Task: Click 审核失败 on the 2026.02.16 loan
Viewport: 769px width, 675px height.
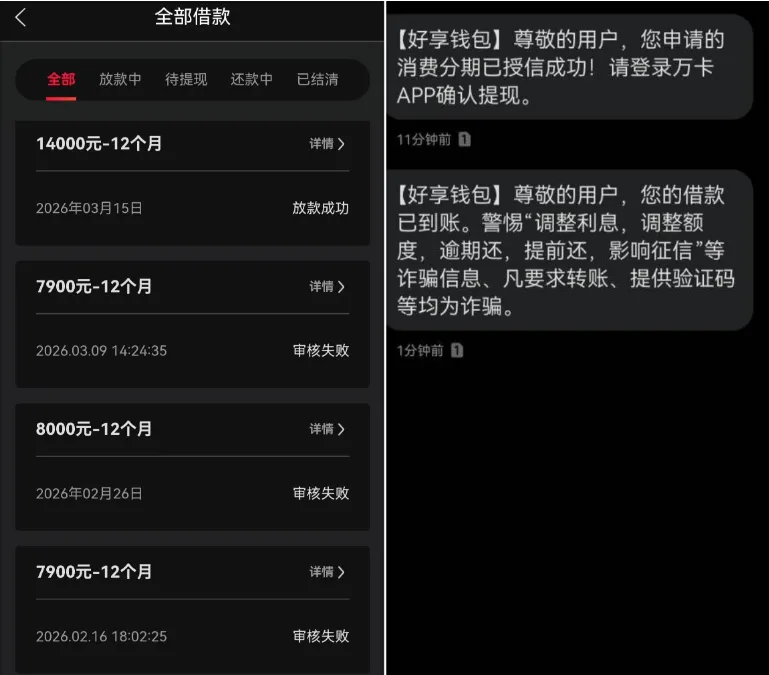Action: tap(321, 636)
